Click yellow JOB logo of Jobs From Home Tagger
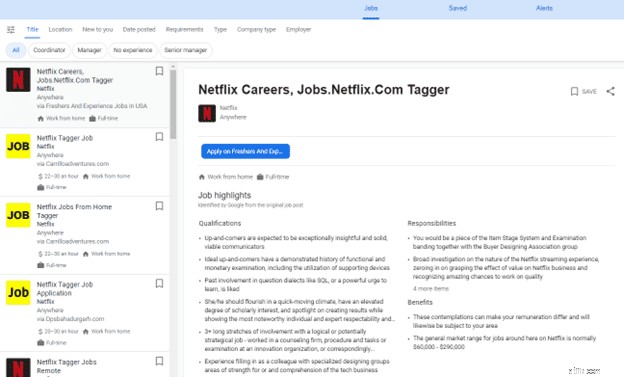The width and height of the screenshot is (624, 377). 18,215
